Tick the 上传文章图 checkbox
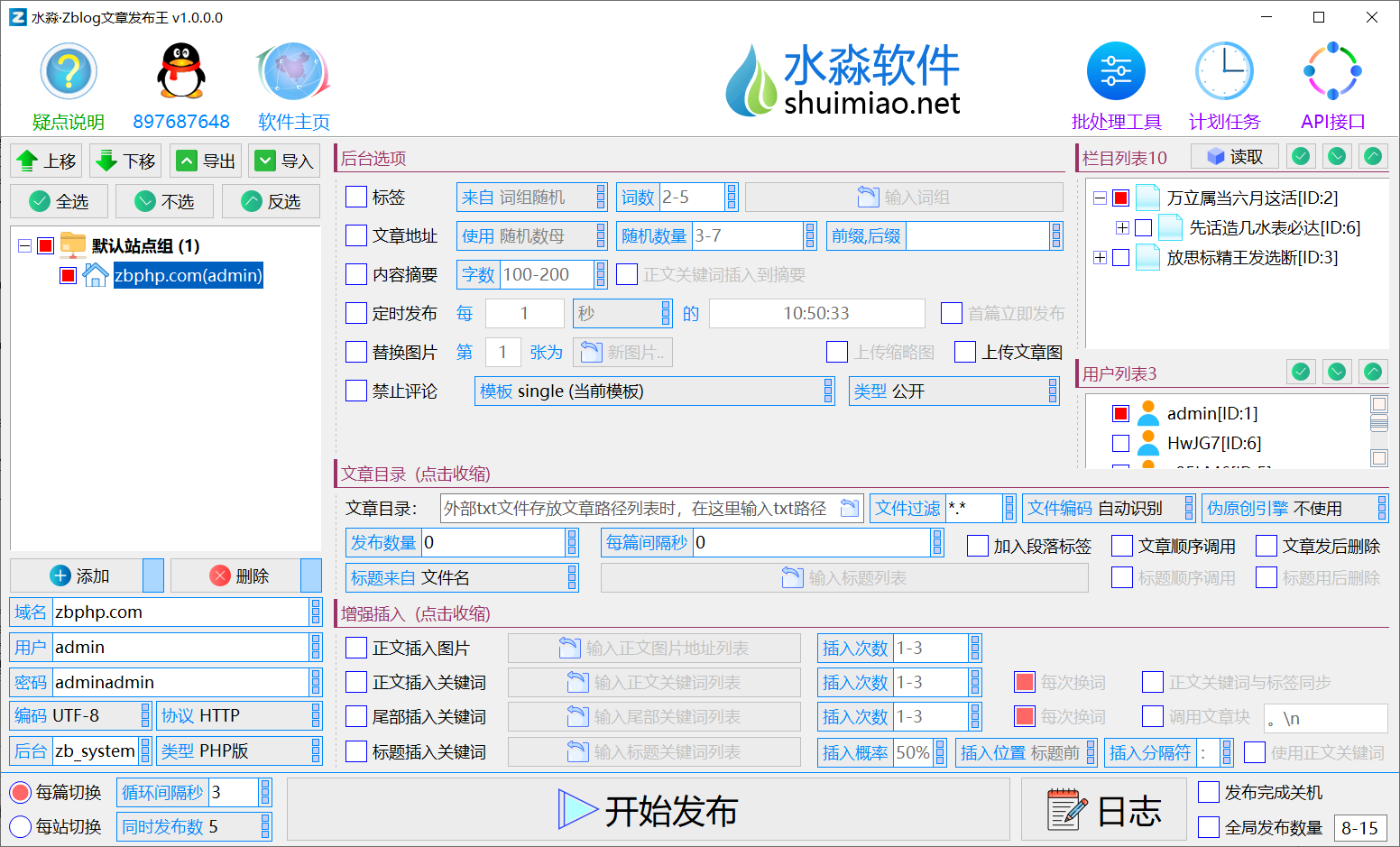The height and width of the screenshot is (847, 1400). tap(965, 352)
